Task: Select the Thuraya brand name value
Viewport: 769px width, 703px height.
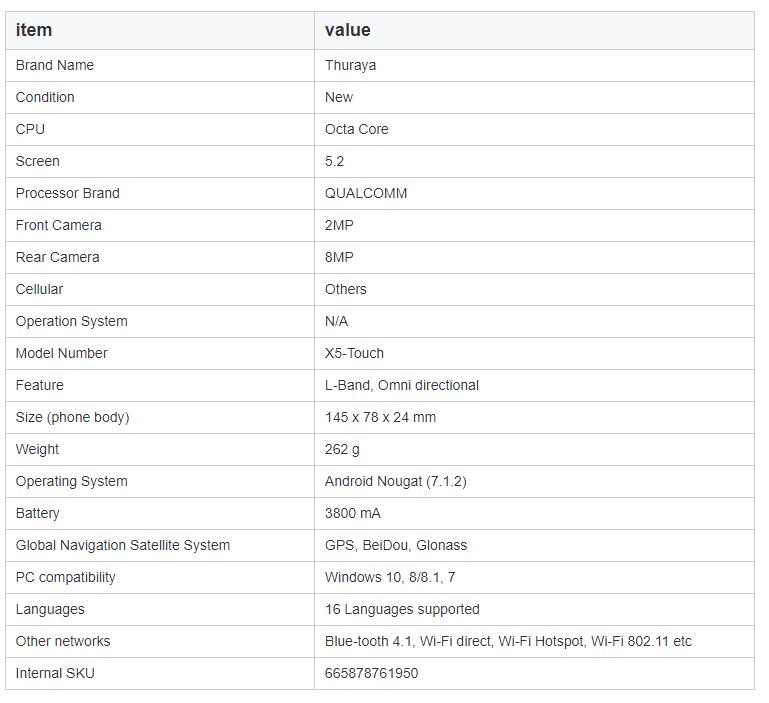Action: coord(350,65)
